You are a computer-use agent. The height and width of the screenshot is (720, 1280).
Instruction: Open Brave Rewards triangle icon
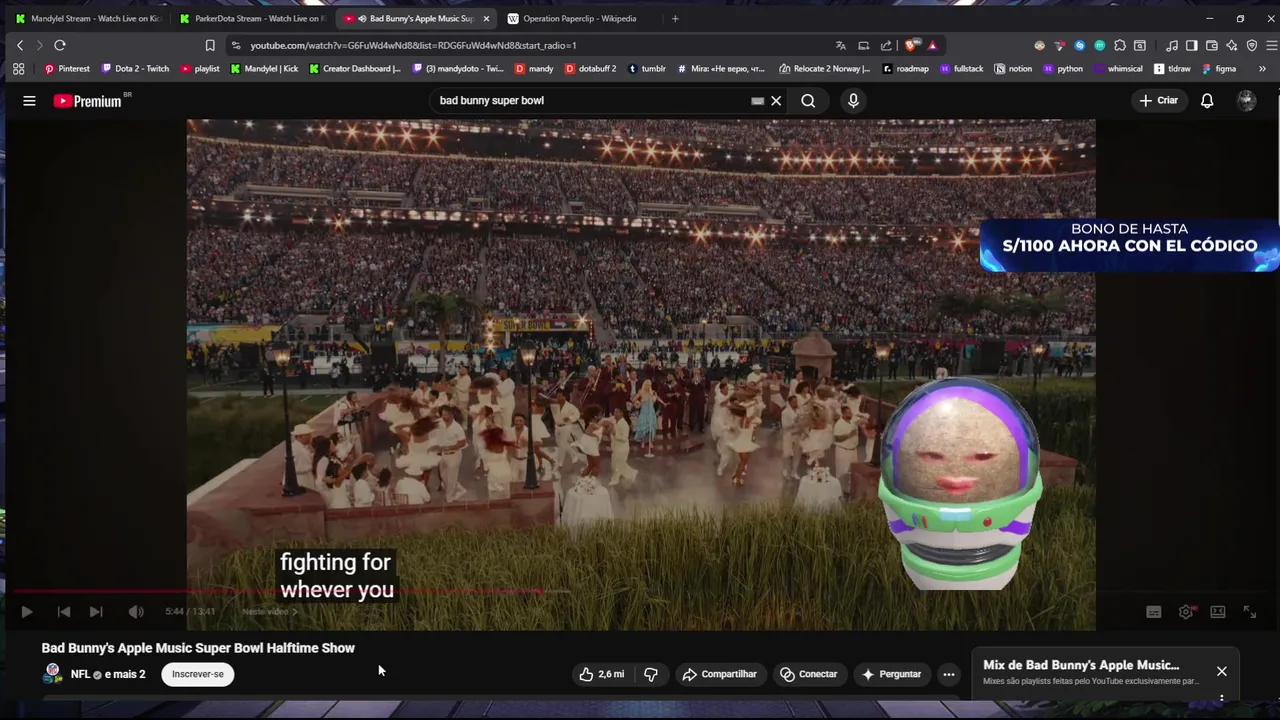click(932, 45)
